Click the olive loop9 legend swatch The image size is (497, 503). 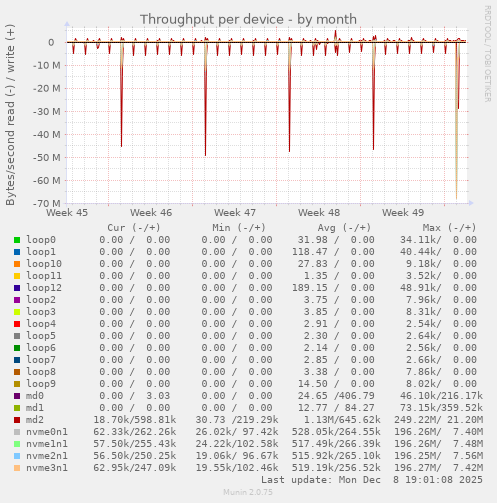[17, 384]
